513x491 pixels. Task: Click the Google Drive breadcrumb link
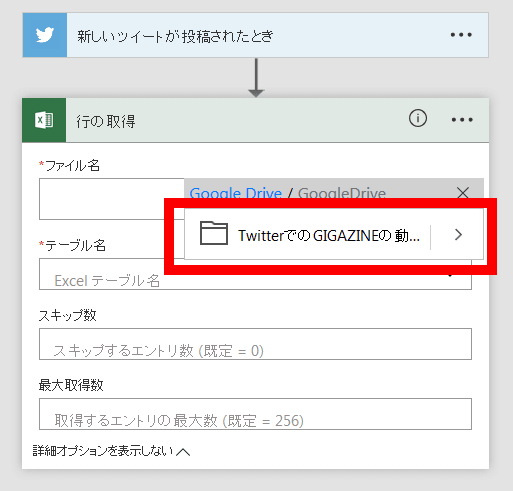point(235,193)
